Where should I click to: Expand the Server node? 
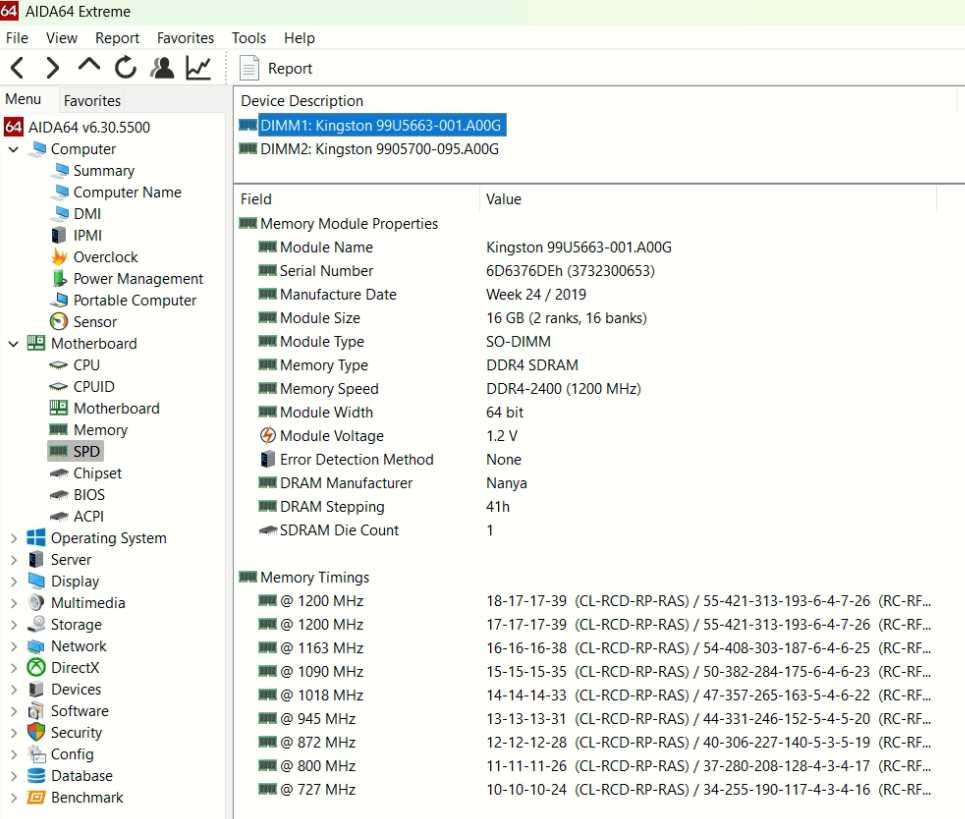click(x=14, y=559)
